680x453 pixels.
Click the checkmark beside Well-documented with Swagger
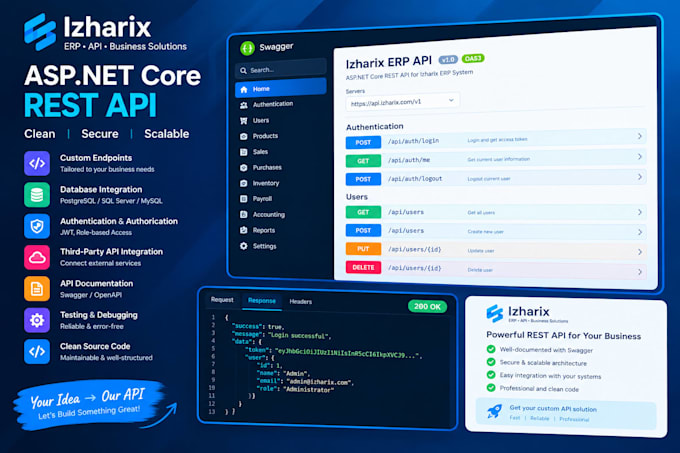coord(491,349)
